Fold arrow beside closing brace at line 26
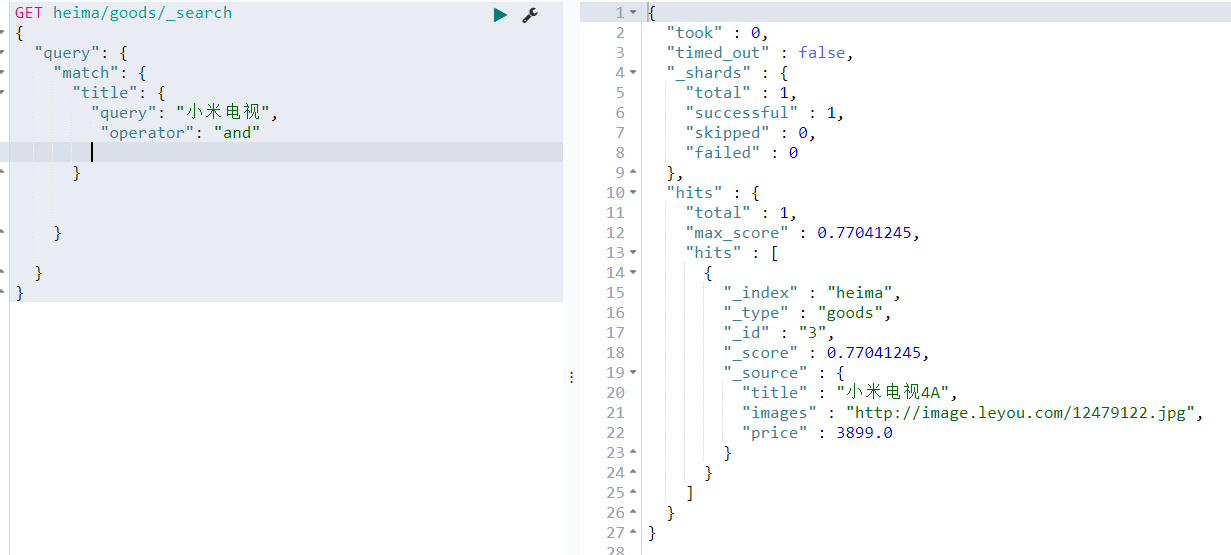The width and height of the screenshot is (1231, 555). point(633,513)
